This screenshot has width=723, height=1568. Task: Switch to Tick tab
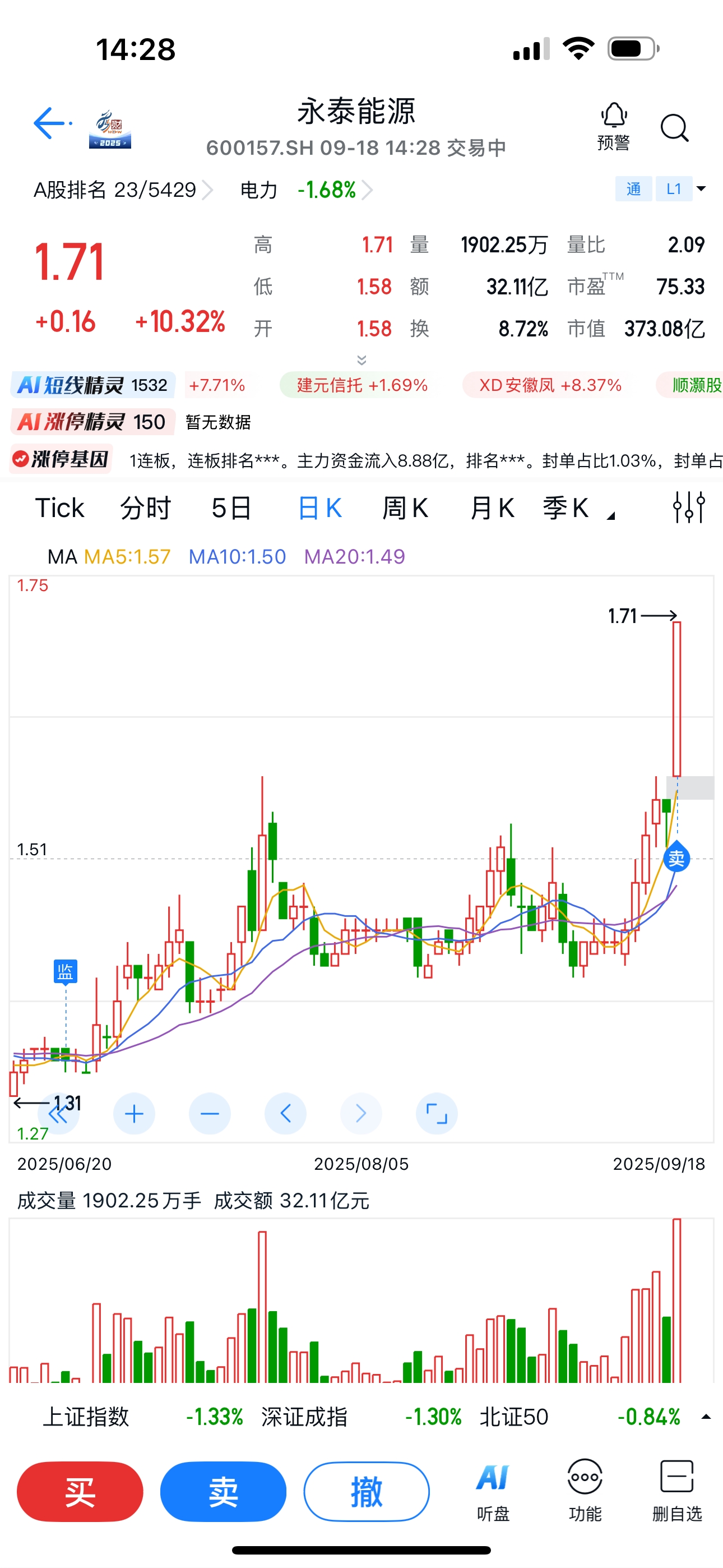pos(59,508)
